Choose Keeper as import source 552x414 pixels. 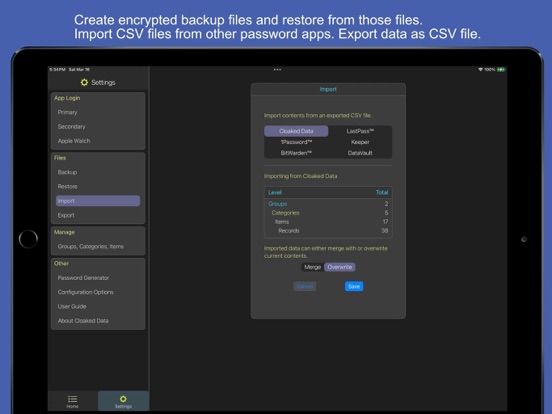(360, 142)
